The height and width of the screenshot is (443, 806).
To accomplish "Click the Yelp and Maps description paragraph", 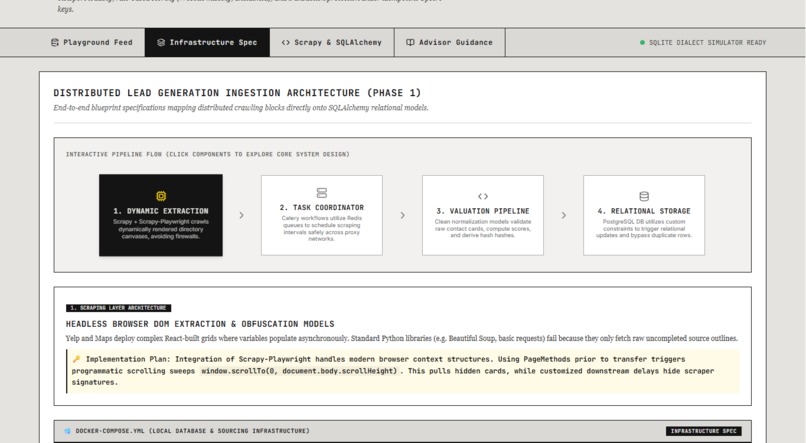I will click(401, 338).
